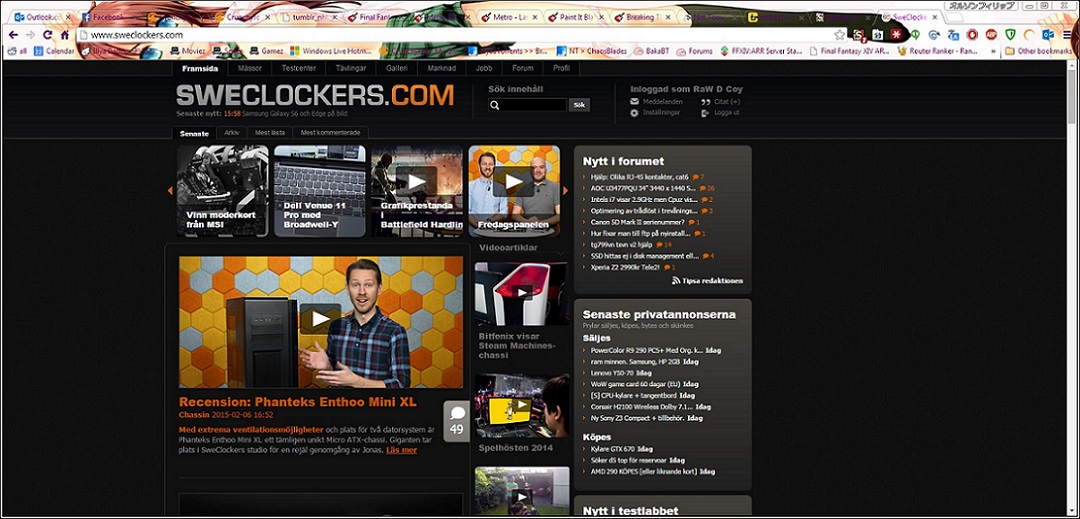1080x519 pixels.
Task: Click the RSS icon beside Tipsa redaktionen
Action: pos(676,281)
